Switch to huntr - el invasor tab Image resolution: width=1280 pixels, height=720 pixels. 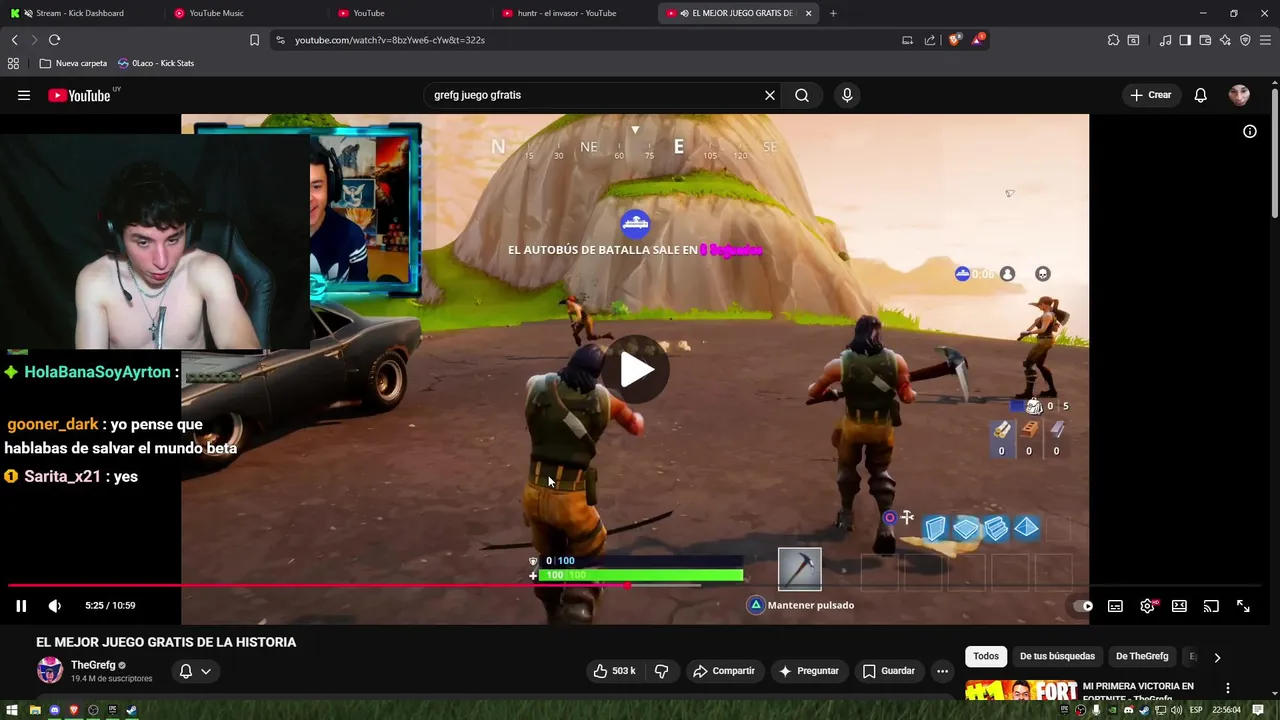coord(566,13)
